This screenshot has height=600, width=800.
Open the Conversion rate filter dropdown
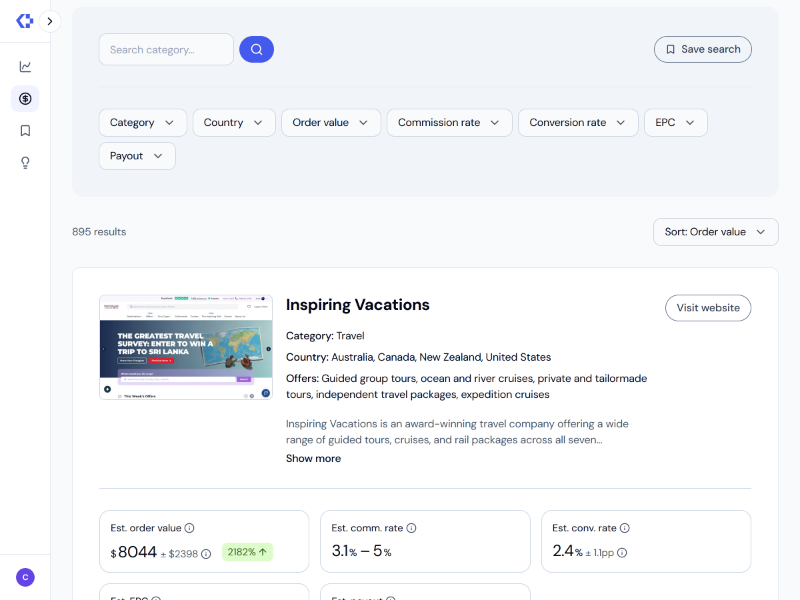pos(578,122)
